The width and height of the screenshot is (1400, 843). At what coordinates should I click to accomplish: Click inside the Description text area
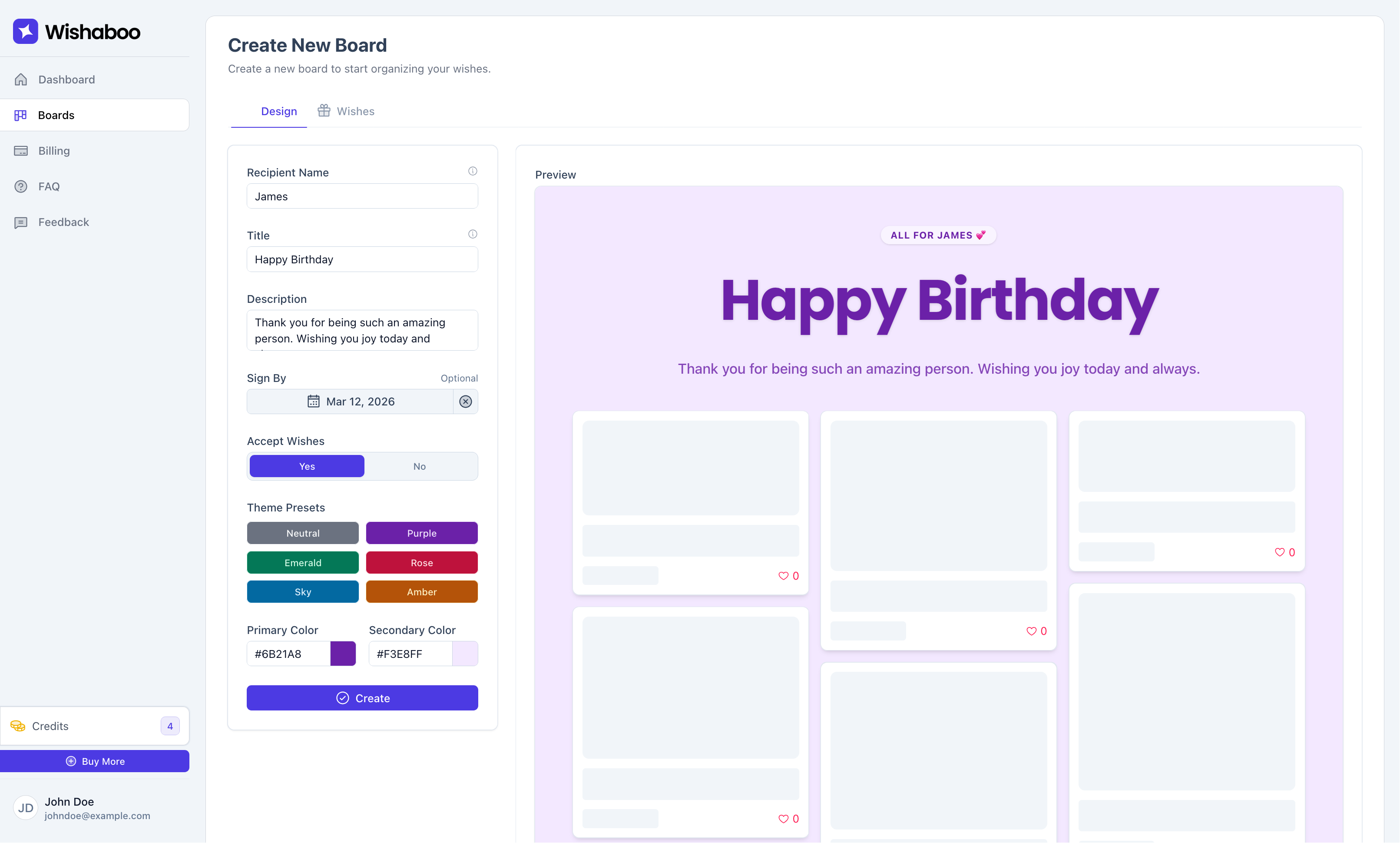click(x=362, y=330)
